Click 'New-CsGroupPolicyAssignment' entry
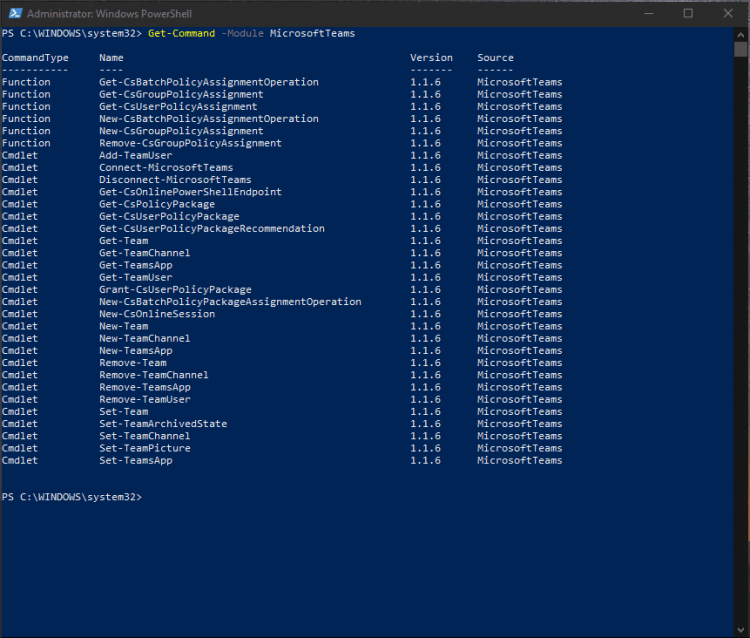 (181, 131)
